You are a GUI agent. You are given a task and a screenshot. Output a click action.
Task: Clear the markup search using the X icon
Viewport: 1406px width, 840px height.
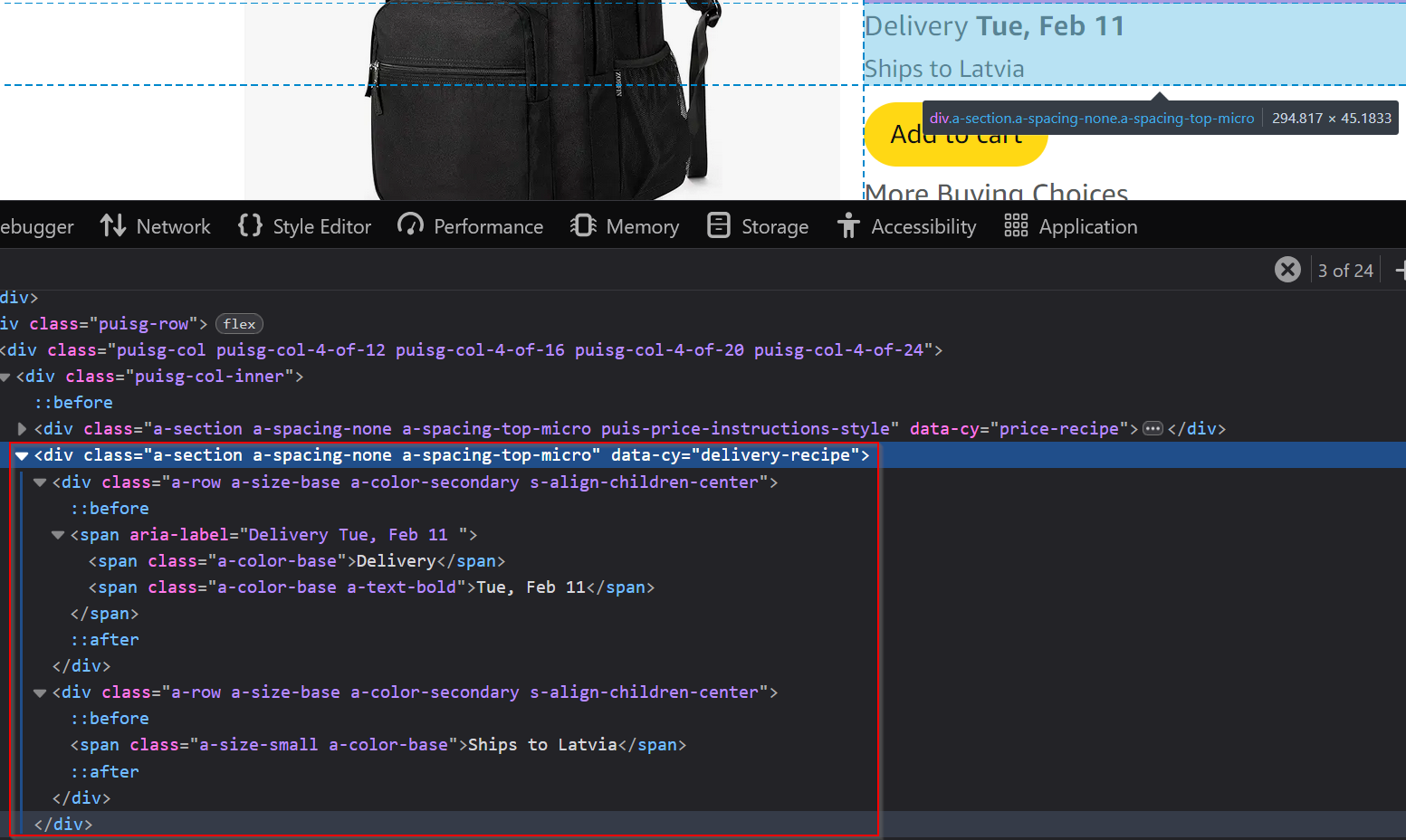point(1287,269)
